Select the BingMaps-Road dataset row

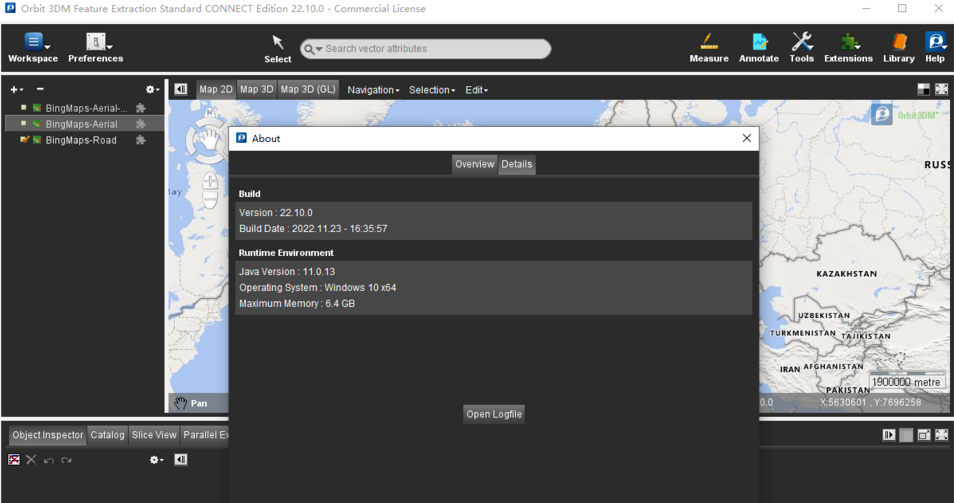pos(84,140)
